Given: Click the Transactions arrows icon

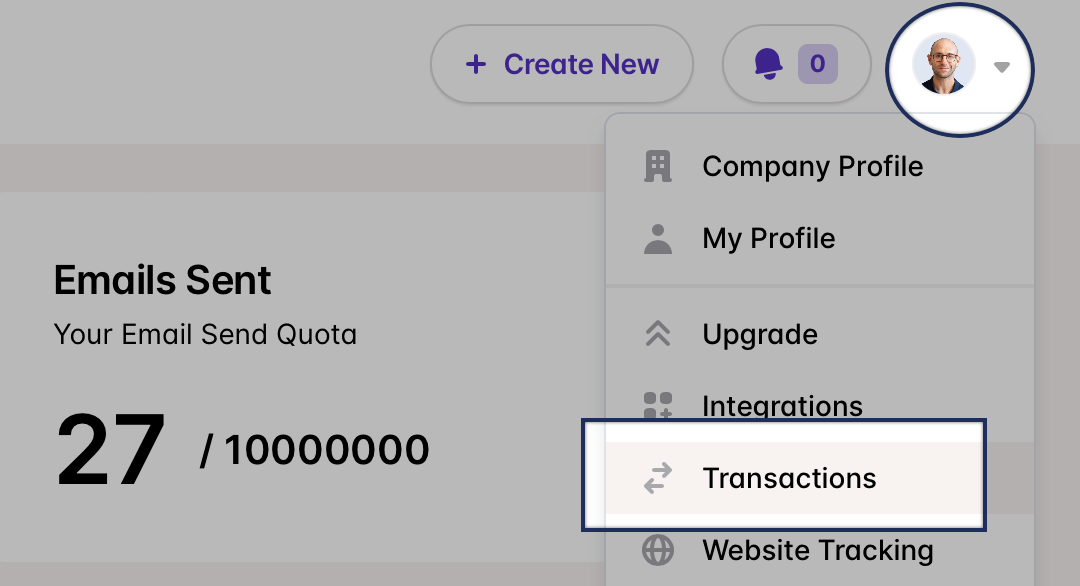Looking at the screenshot, I should 658,478.
